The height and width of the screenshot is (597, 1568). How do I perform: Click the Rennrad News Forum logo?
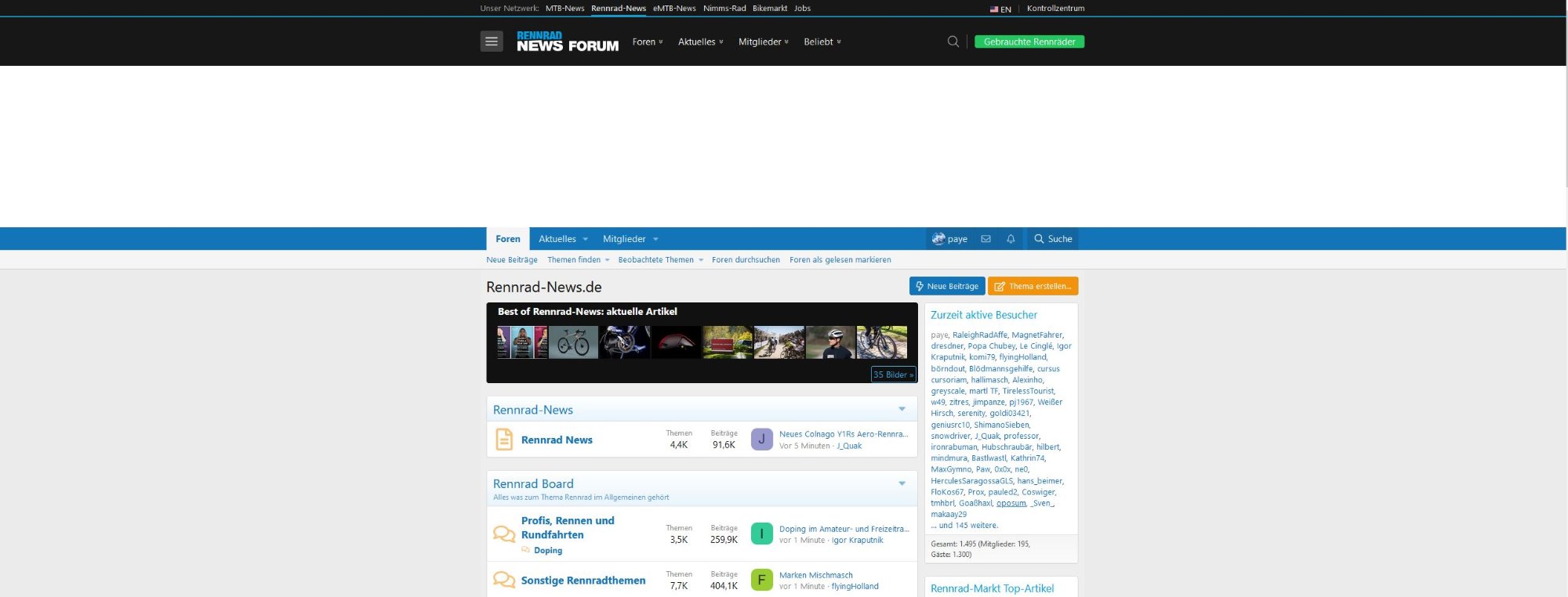567,42
